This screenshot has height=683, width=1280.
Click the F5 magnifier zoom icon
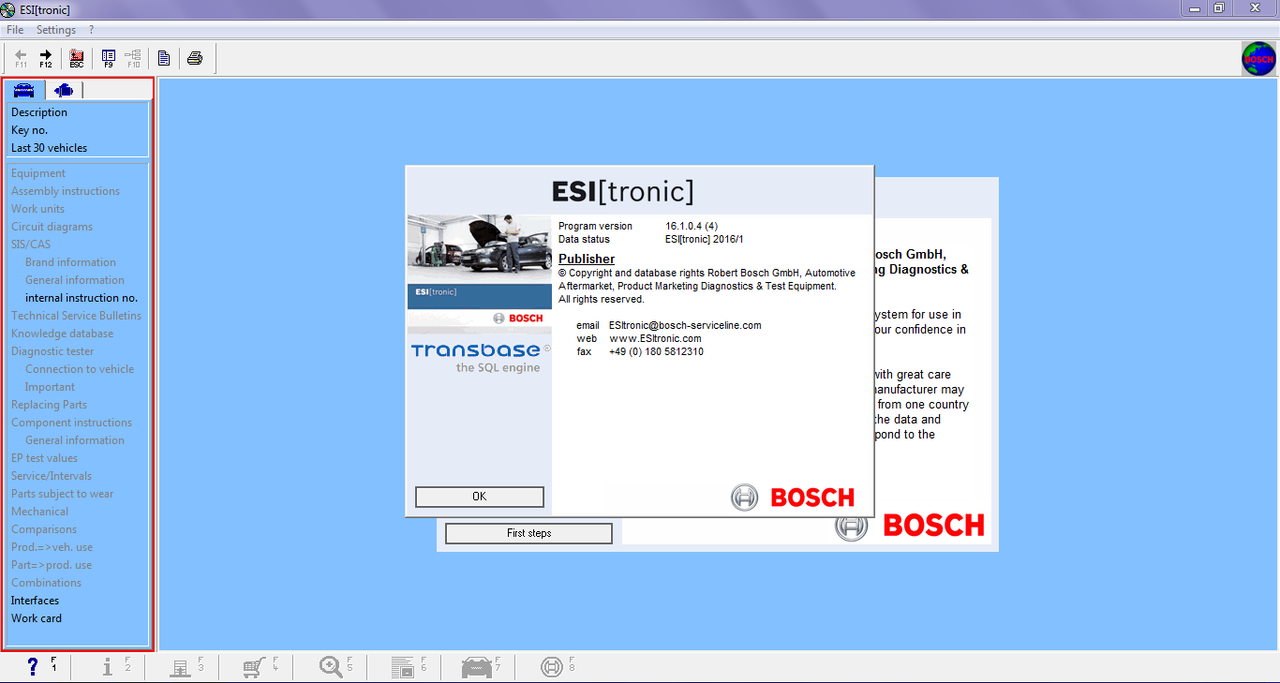click(x=332, y=667)
